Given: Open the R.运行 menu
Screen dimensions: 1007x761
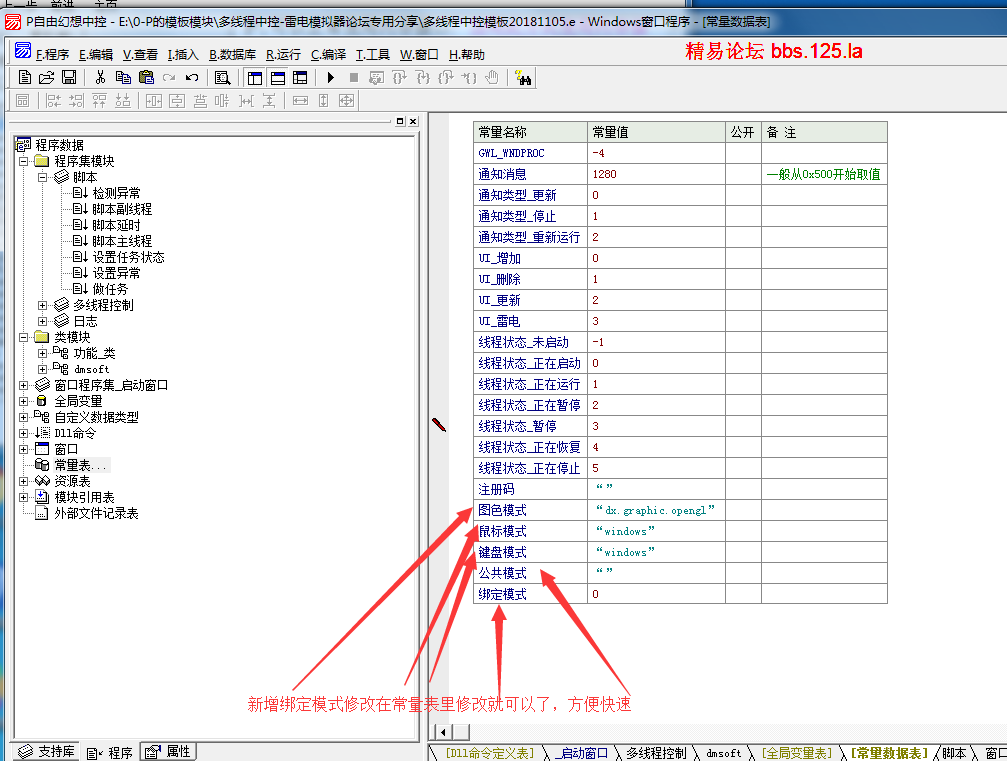Looking at the screenshot, I should click(x=283, y=55).
